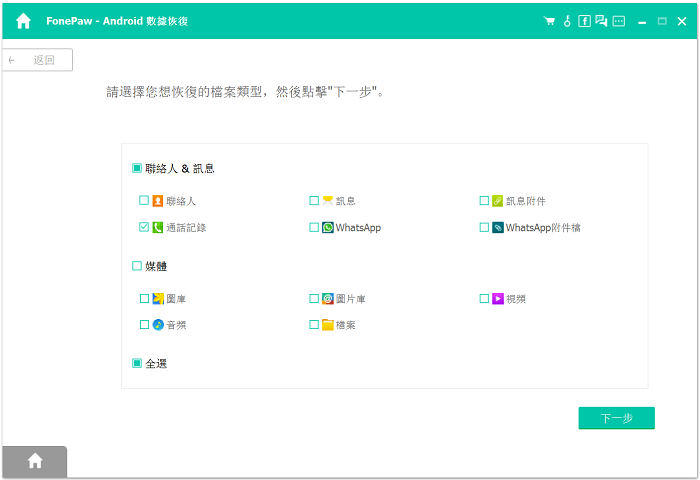Click the WhatsApp attachments icon

(x=498, y=227)
